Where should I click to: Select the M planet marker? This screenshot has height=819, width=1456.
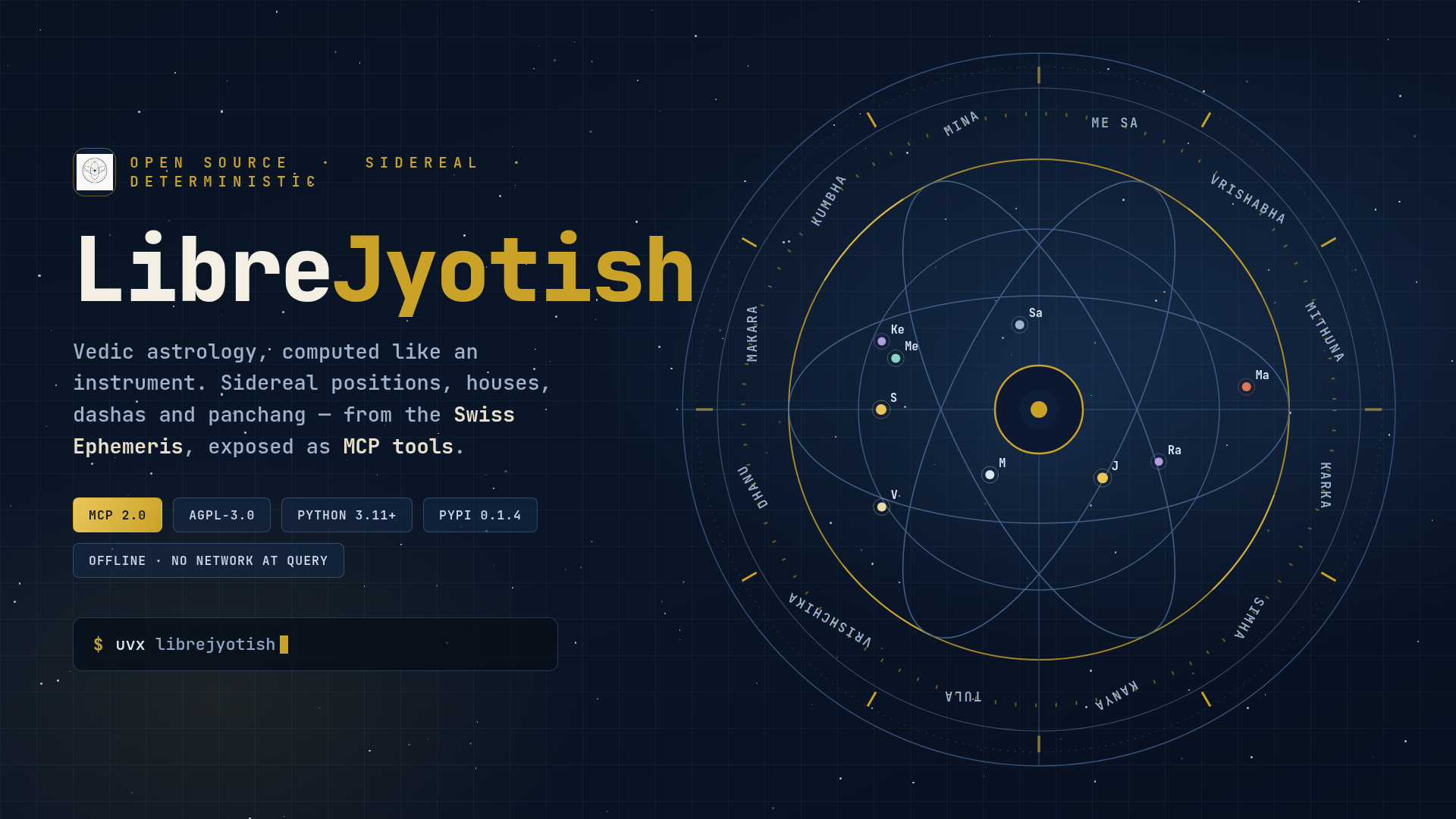pyautogui.click(x=990, y=475)
